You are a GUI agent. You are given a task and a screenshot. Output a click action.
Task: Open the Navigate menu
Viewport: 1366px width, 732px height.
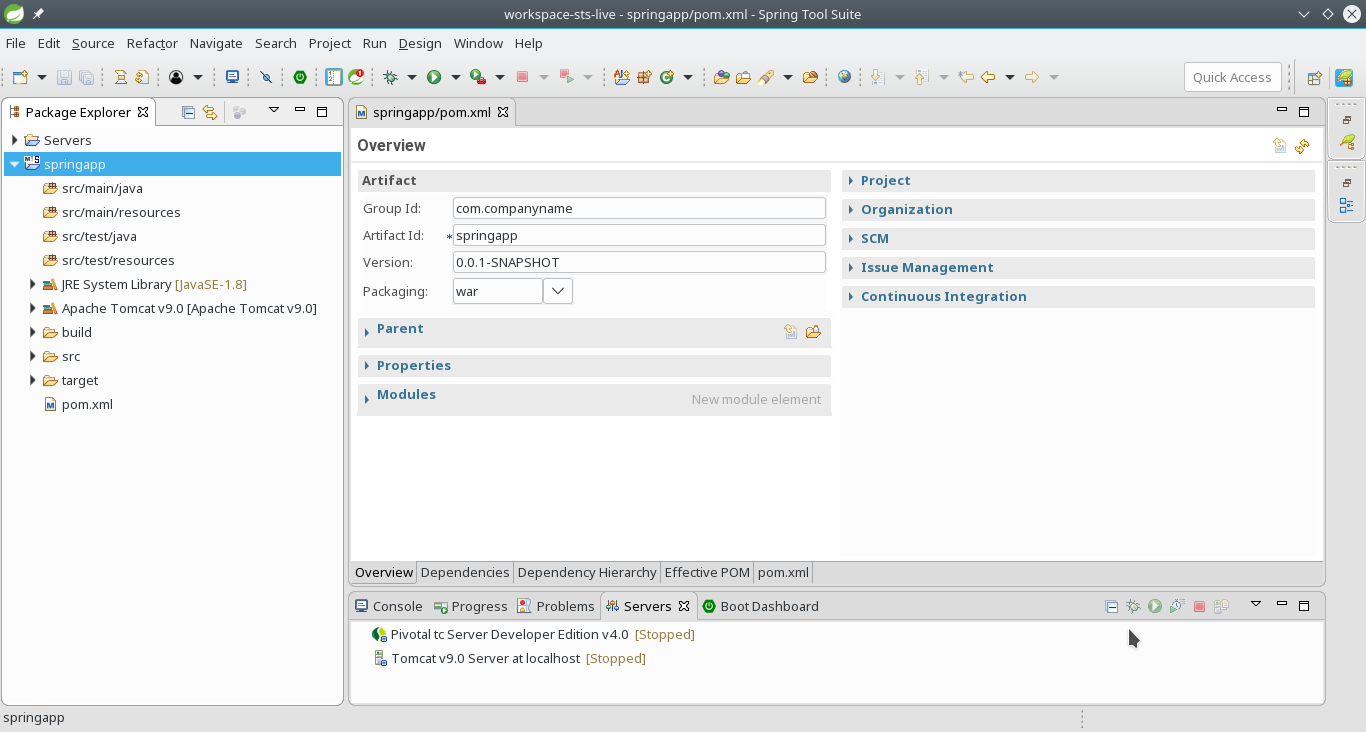[x=216, y=43]
